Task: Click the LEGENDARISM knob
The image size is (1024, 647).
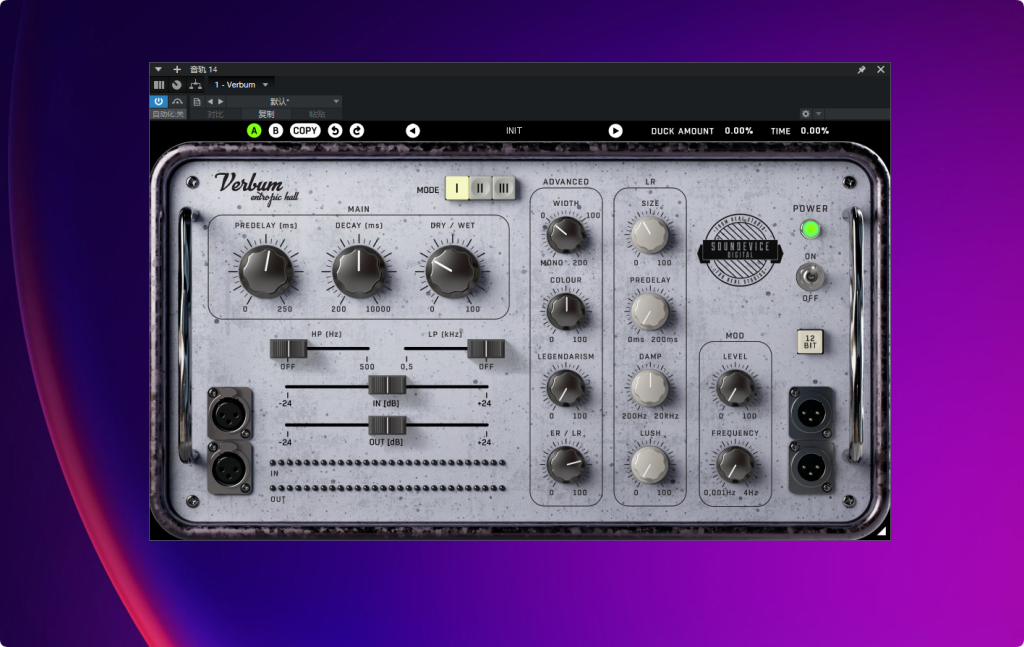Action: click(x=566, y=387)
